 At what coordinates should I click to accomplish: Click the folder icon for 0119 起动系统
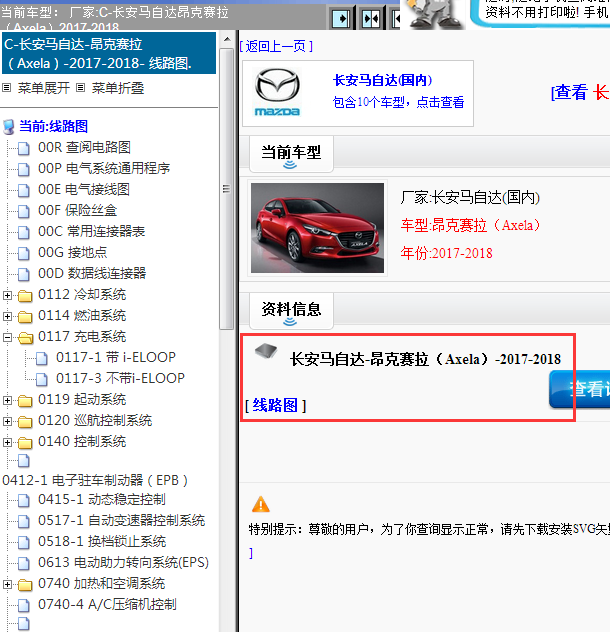click(x=25, y=400)
